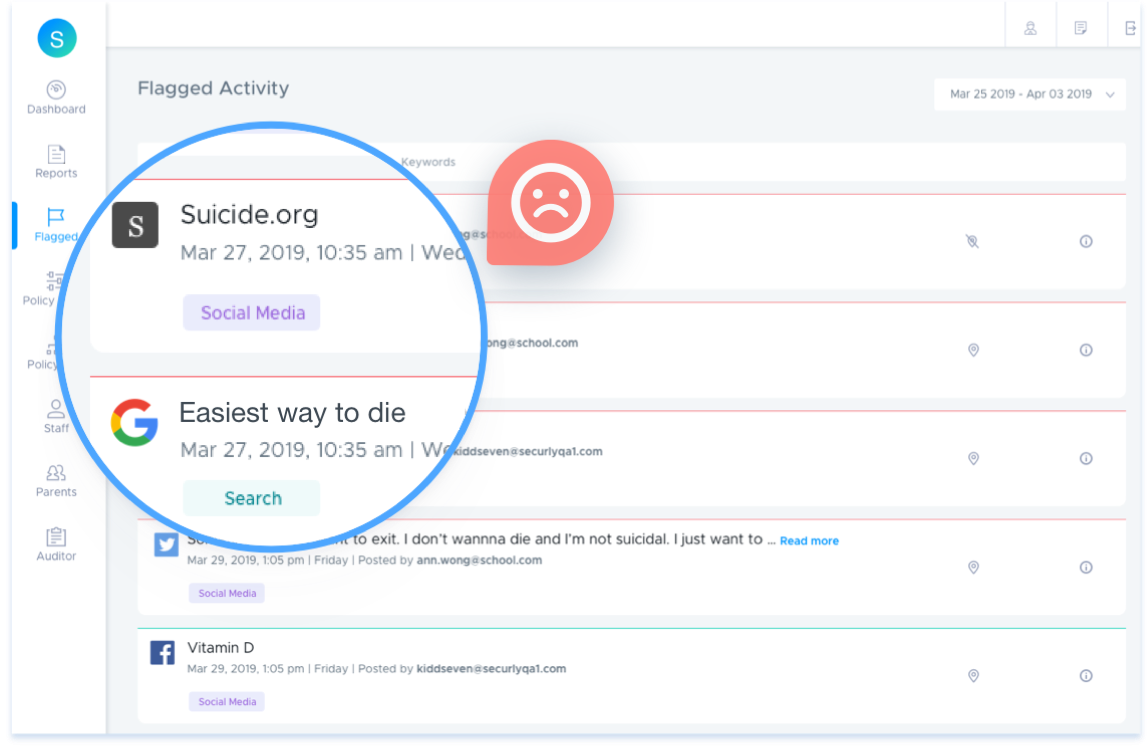Open info icon for the Twitter post row
The height and width of the screenshot is (748, 1148).
(1086, 567)
